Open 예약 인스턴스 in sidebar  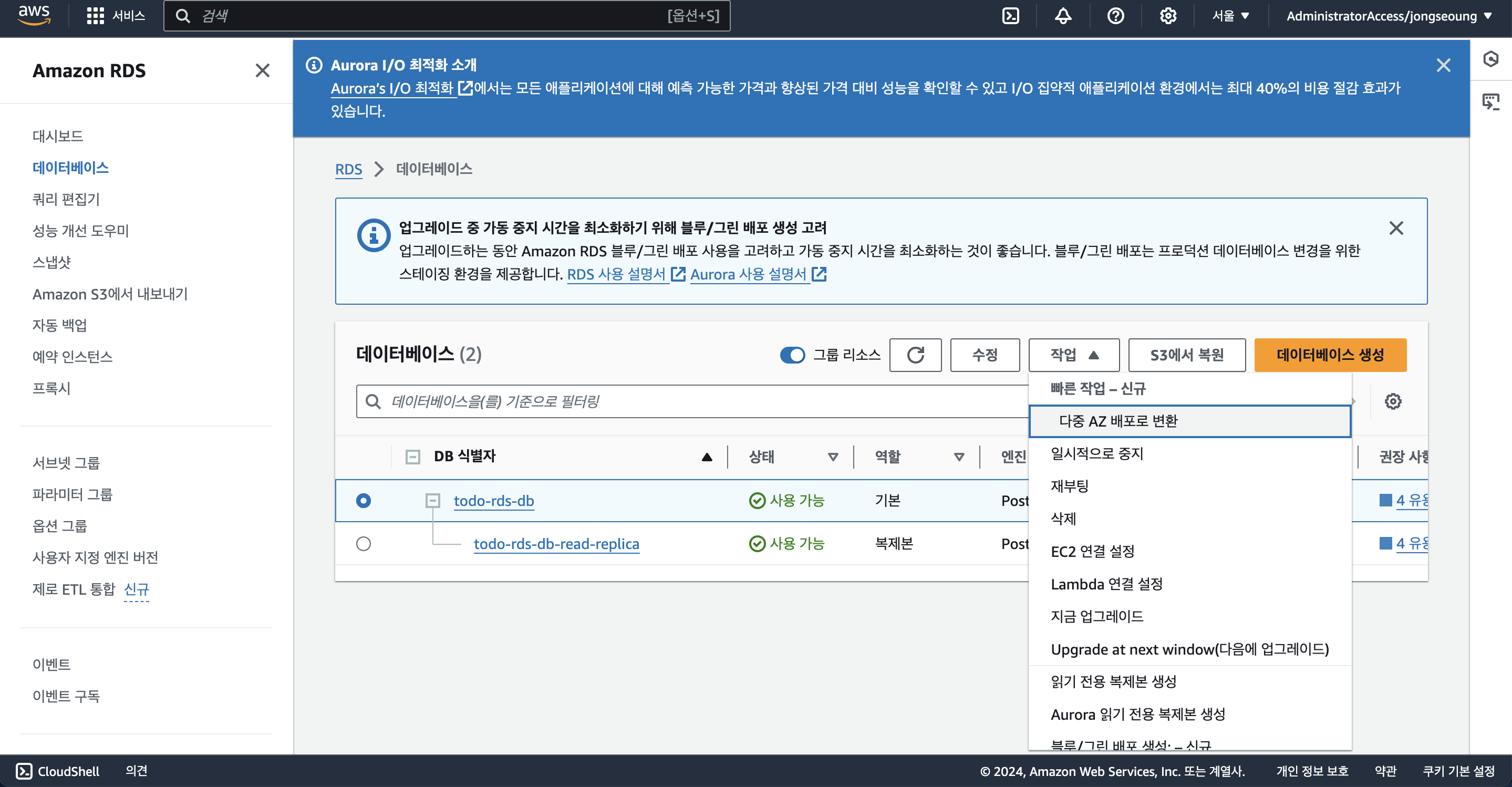(72, 357)
